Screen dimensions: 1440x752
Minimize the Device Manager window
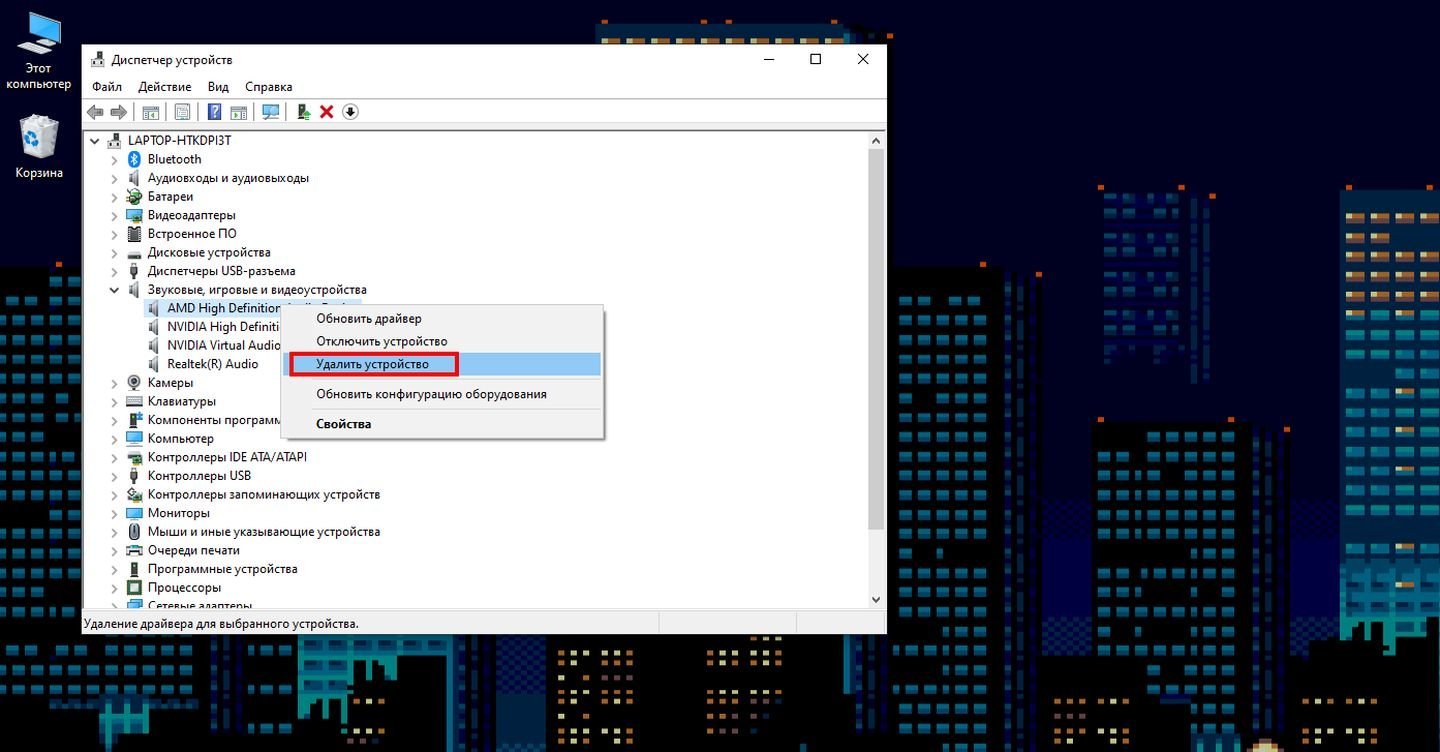(x=769, y=60)
